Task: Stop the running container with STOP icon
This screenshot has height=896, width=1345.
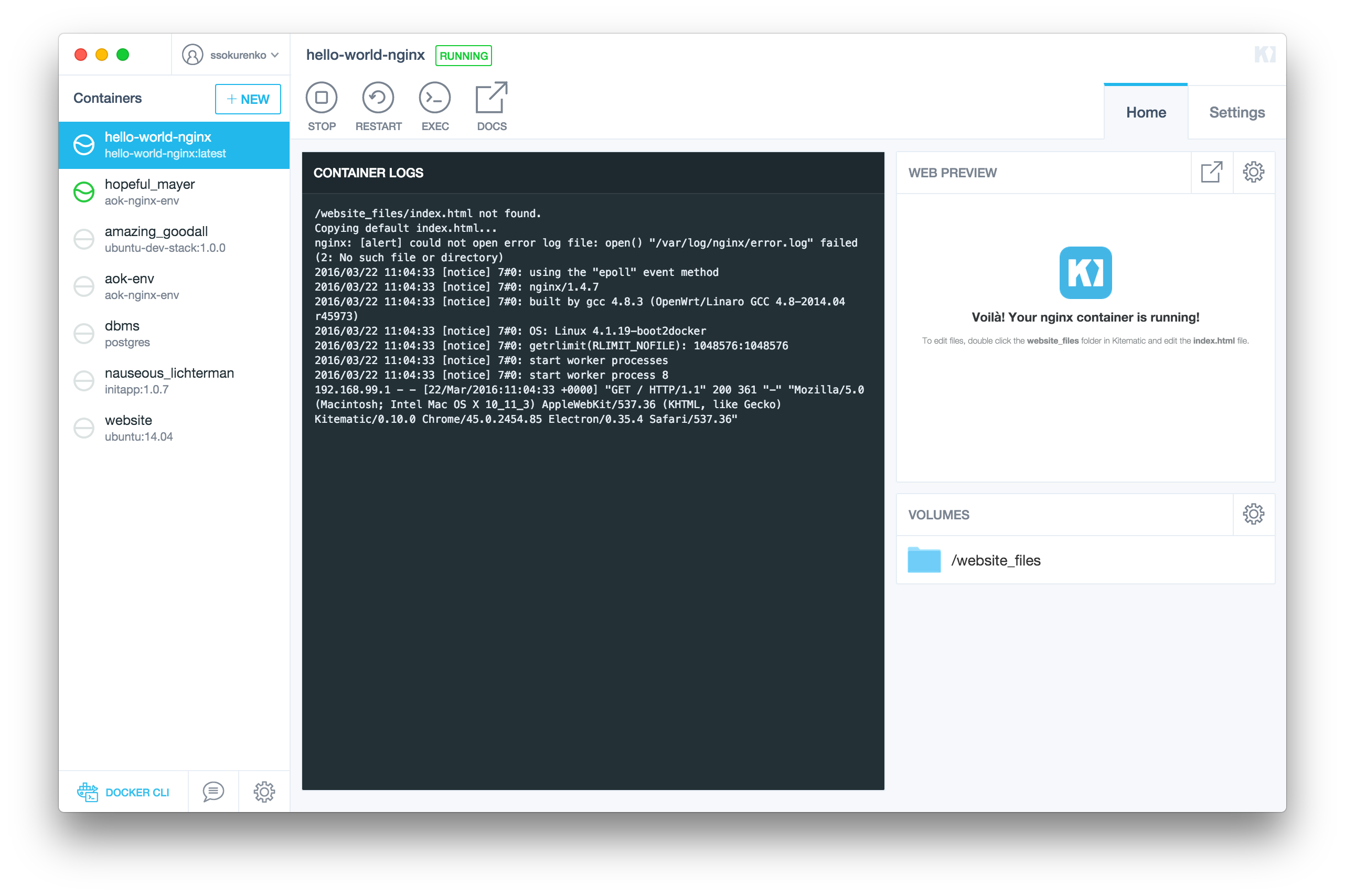Action: (322, 98)
